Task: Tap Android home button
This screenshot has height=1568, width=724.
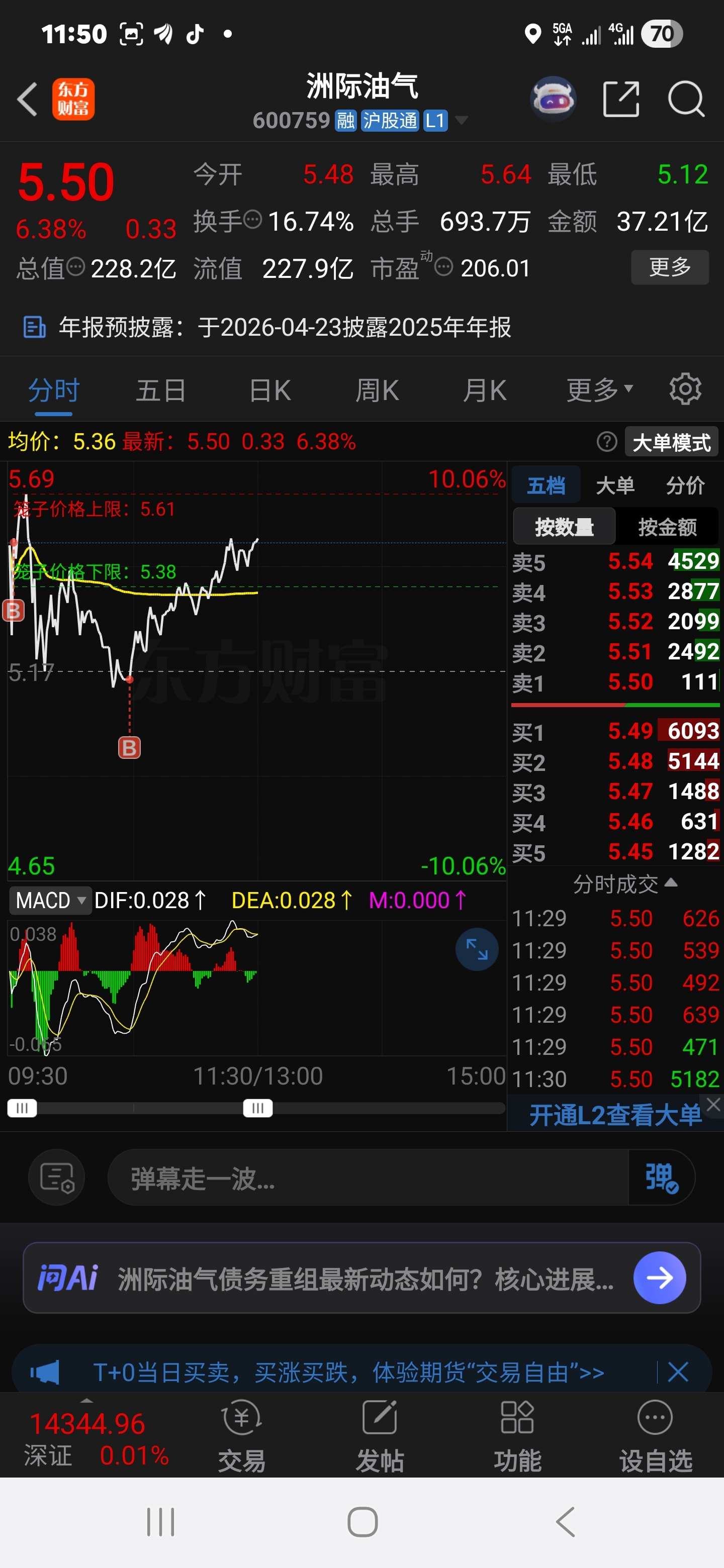Action: click(x=363, y=1522)
